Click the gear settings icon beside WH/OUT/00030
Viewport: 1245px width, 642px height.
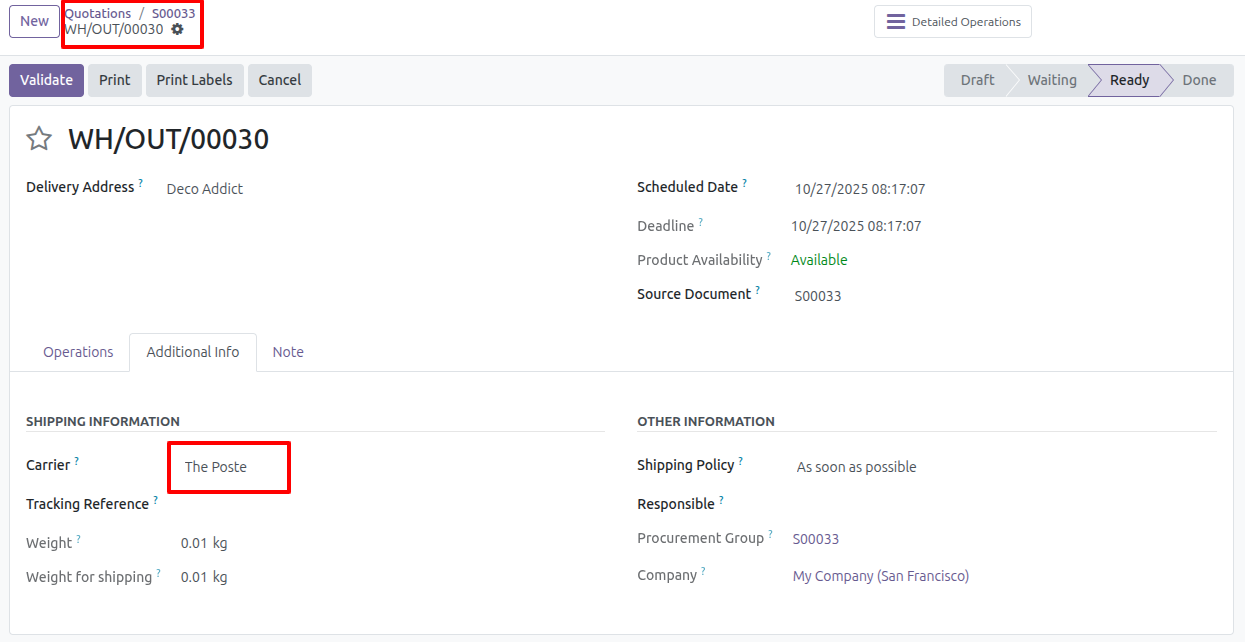[177, 29]
